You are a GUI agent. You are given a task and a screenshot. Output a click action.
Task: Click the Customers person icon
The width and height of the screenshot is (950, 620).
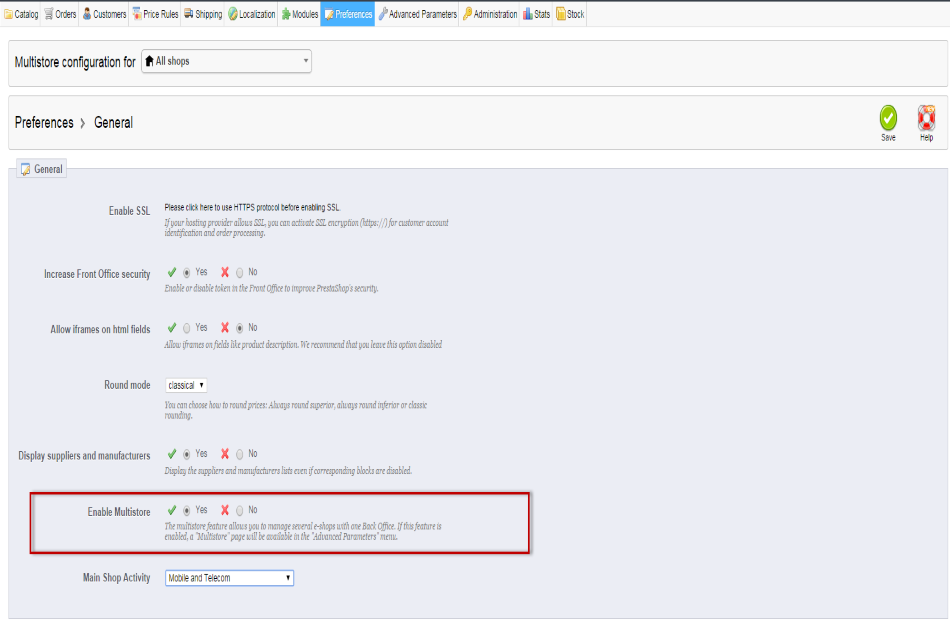point(87,14)
